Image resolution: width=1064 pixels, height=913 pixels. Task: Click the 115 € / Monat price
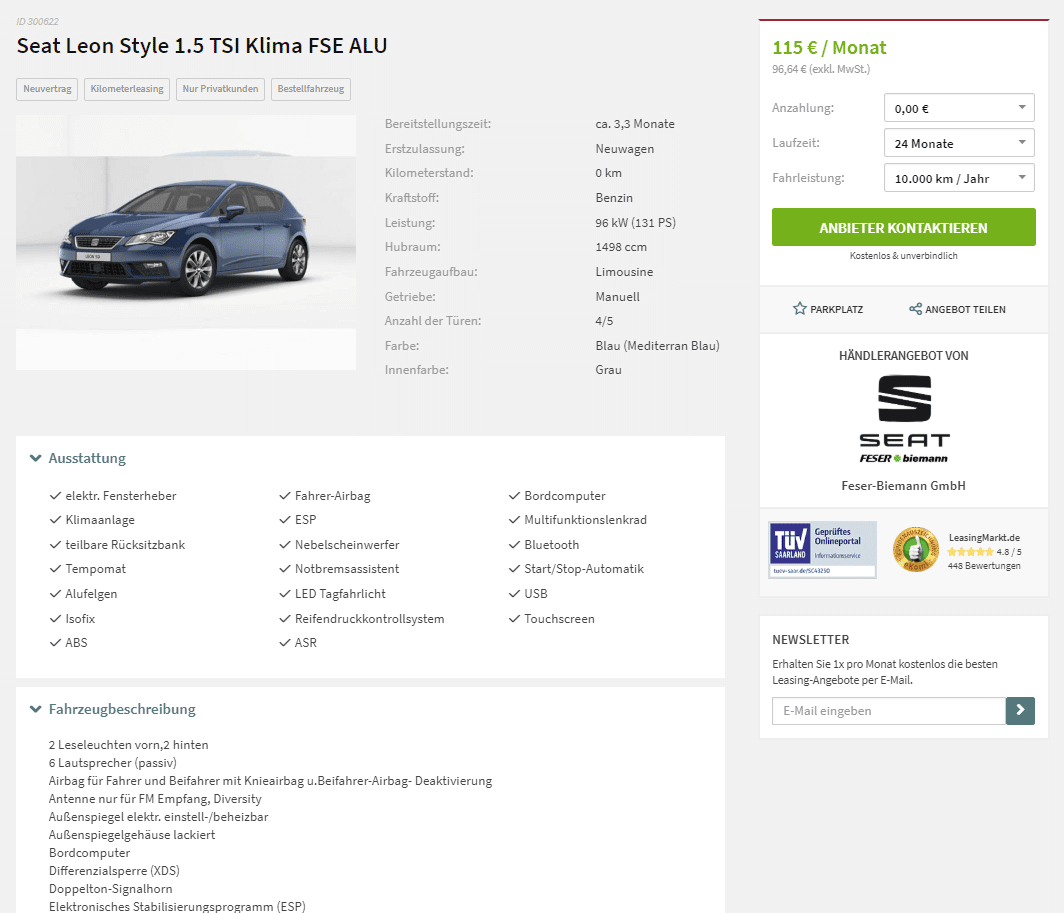coord(829,48)
